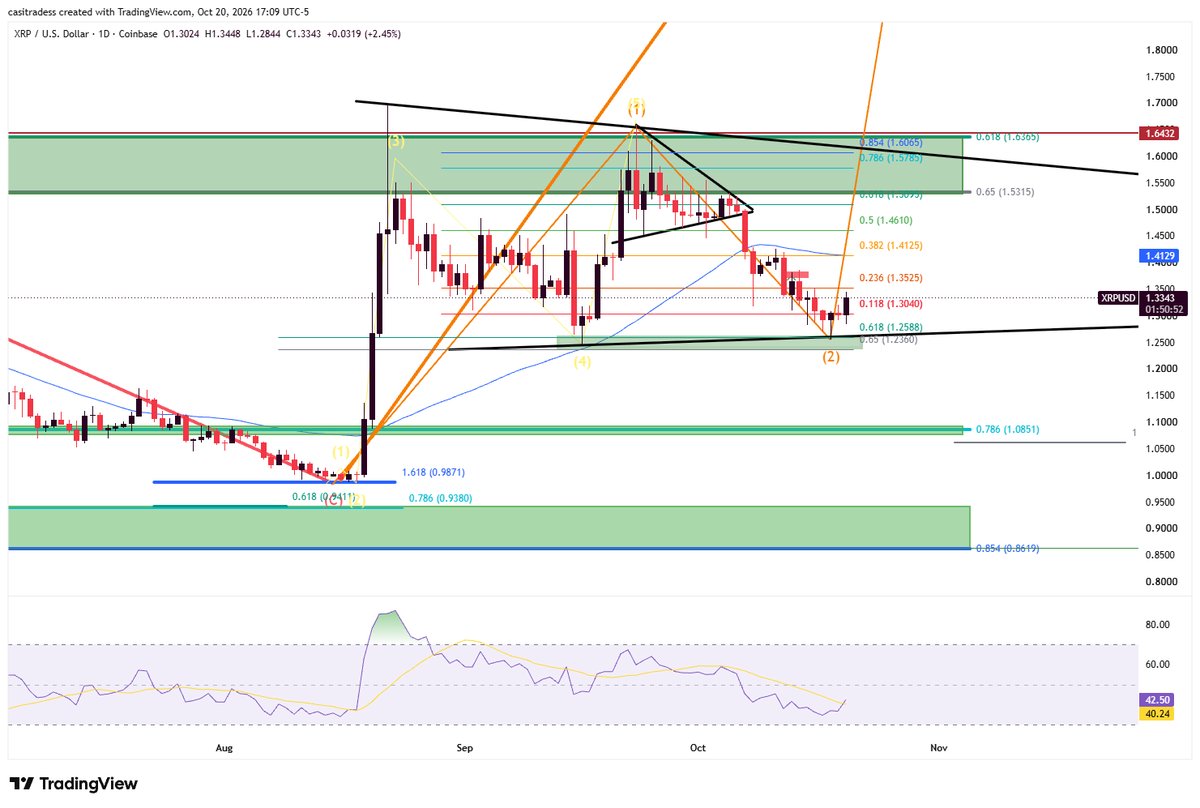Select the Fibonacci label 0.854 (0.8619)

pos(1005,549)
